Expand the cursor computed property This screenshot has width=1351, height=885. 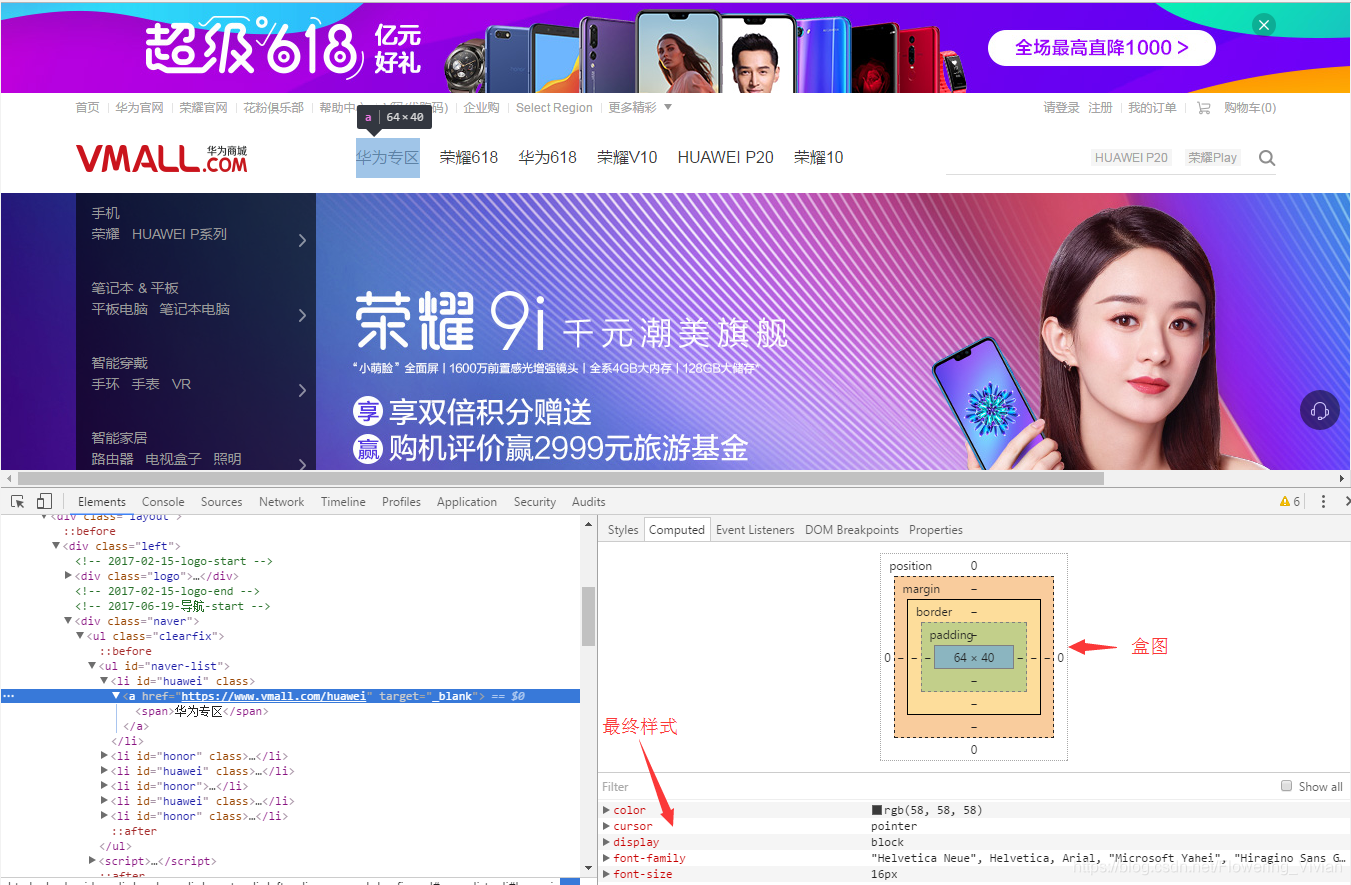(x=606, y=826)
